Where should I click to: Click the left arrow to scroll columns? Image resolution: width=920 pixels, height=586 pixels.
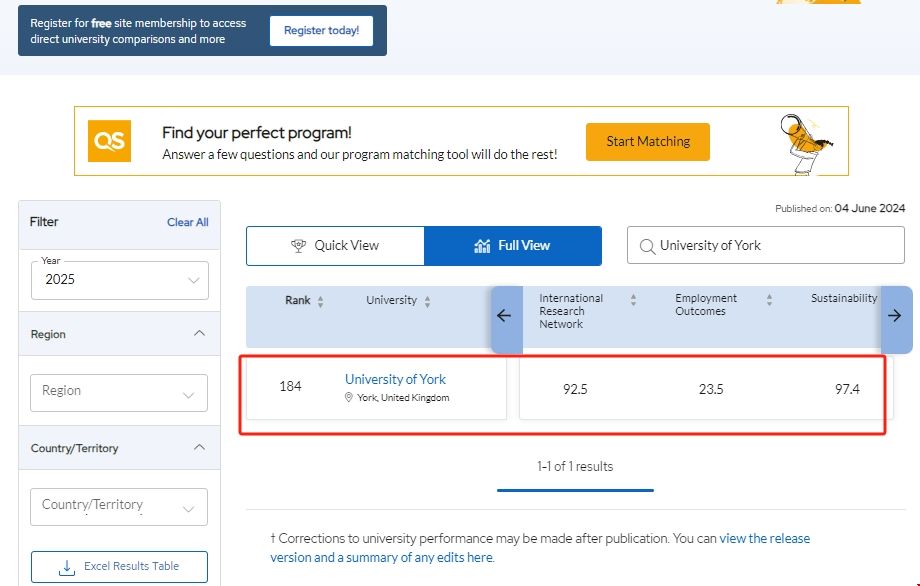[504, 316]
